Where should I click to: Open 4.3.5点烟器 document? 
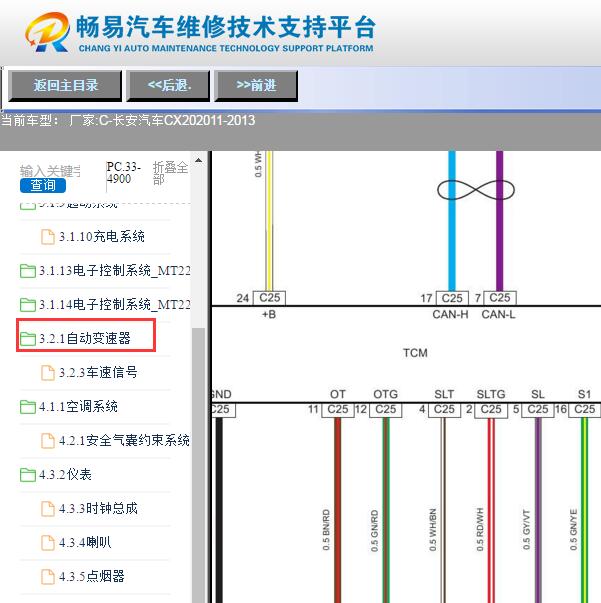point(92,576)
